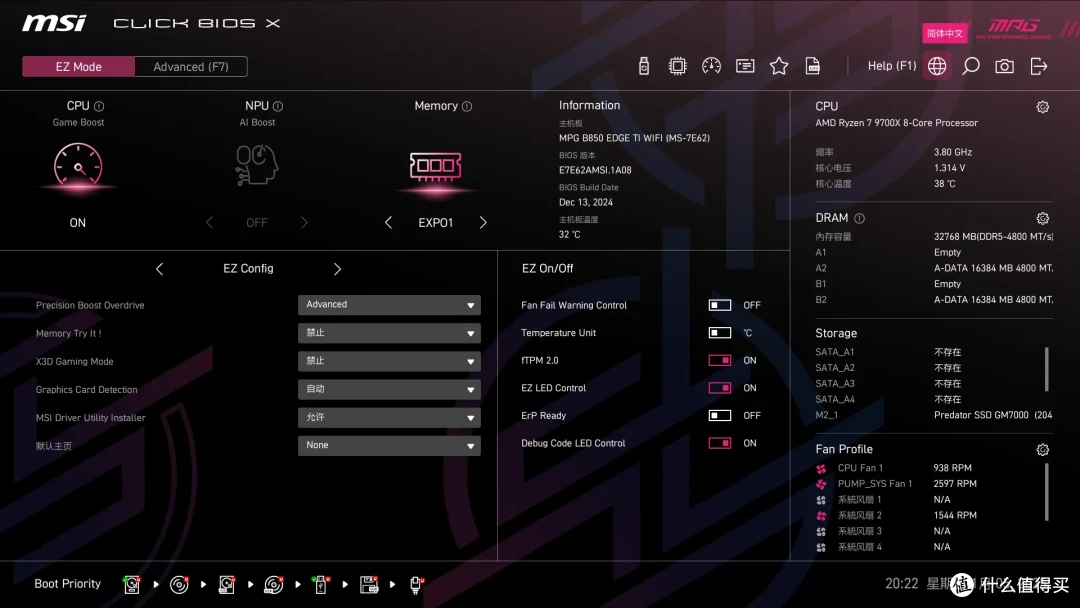Screen dimensions: 1080x608
Task: Select the network cable boot icon
Action: 416,585
